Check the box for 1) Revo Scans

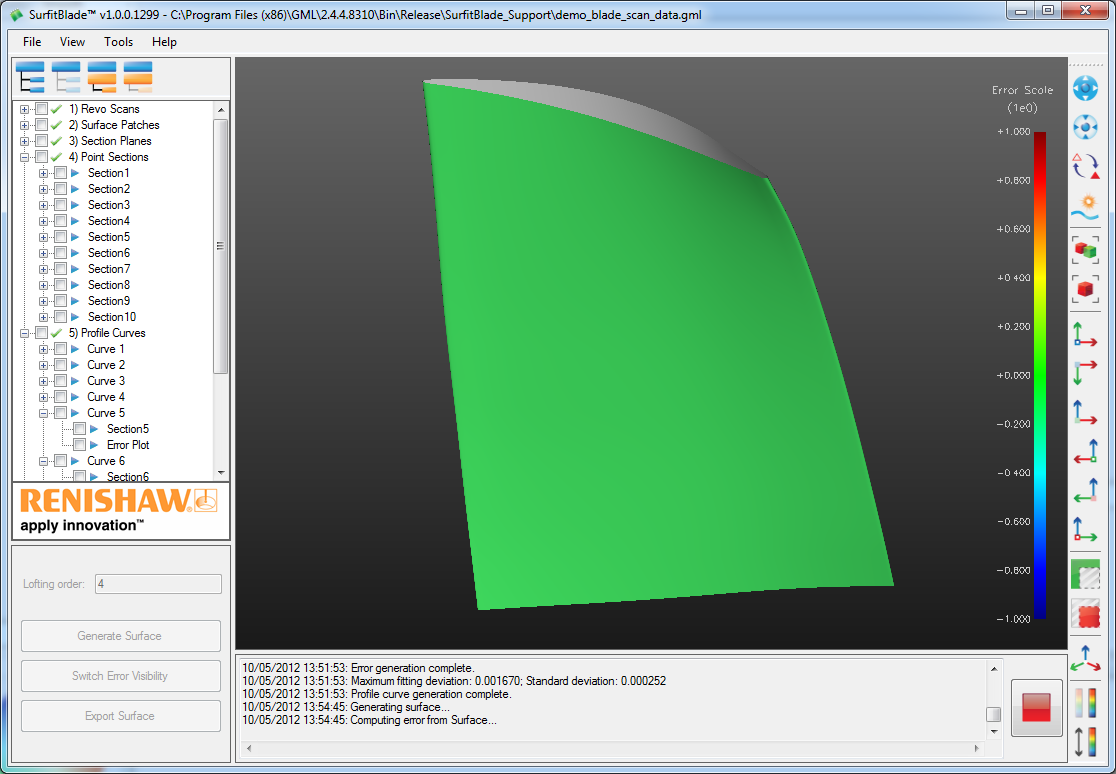click(x=41, y=109)
